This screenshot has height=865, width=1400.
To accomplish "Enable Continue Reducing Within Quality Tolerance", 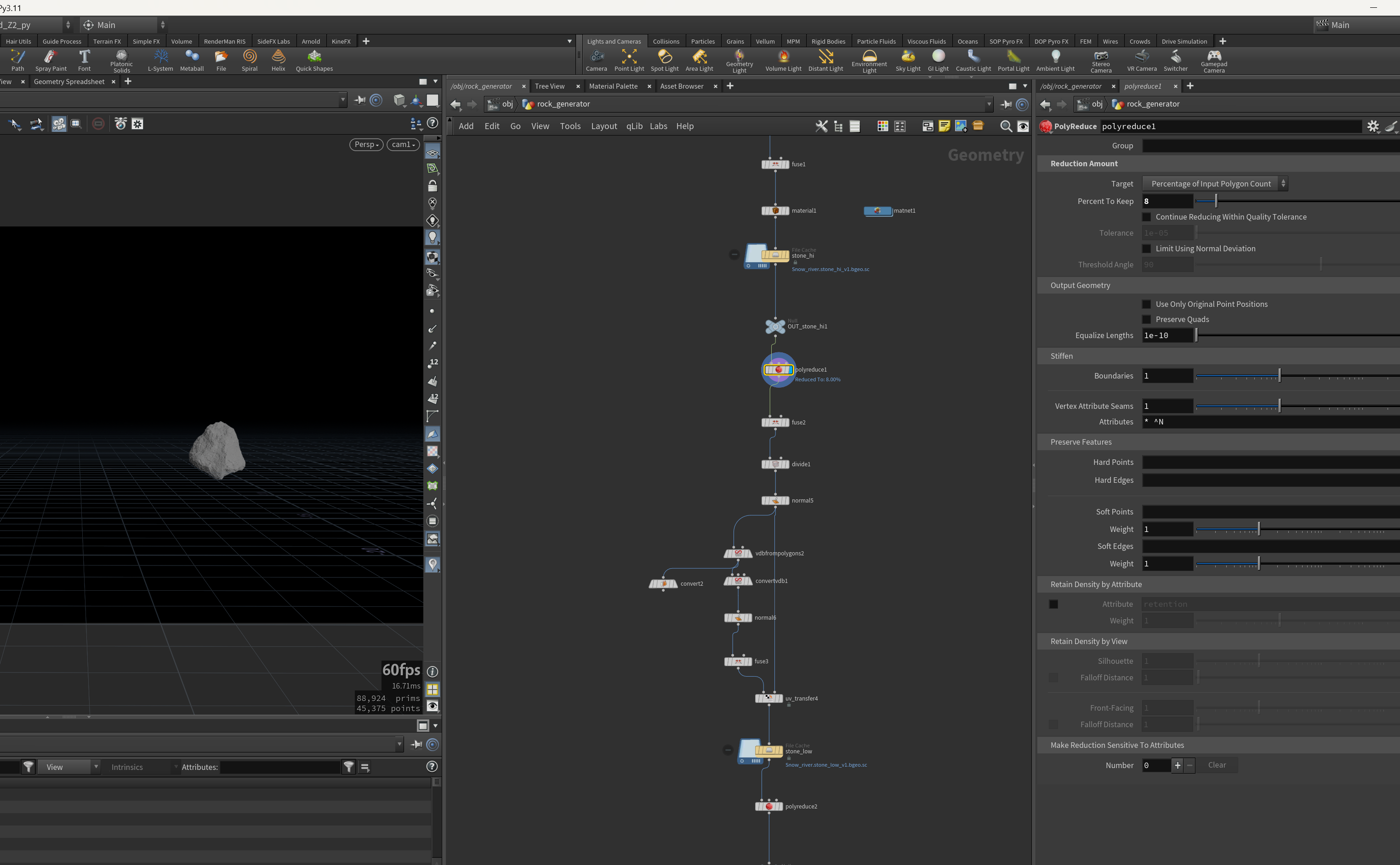I will [1146, 217].
